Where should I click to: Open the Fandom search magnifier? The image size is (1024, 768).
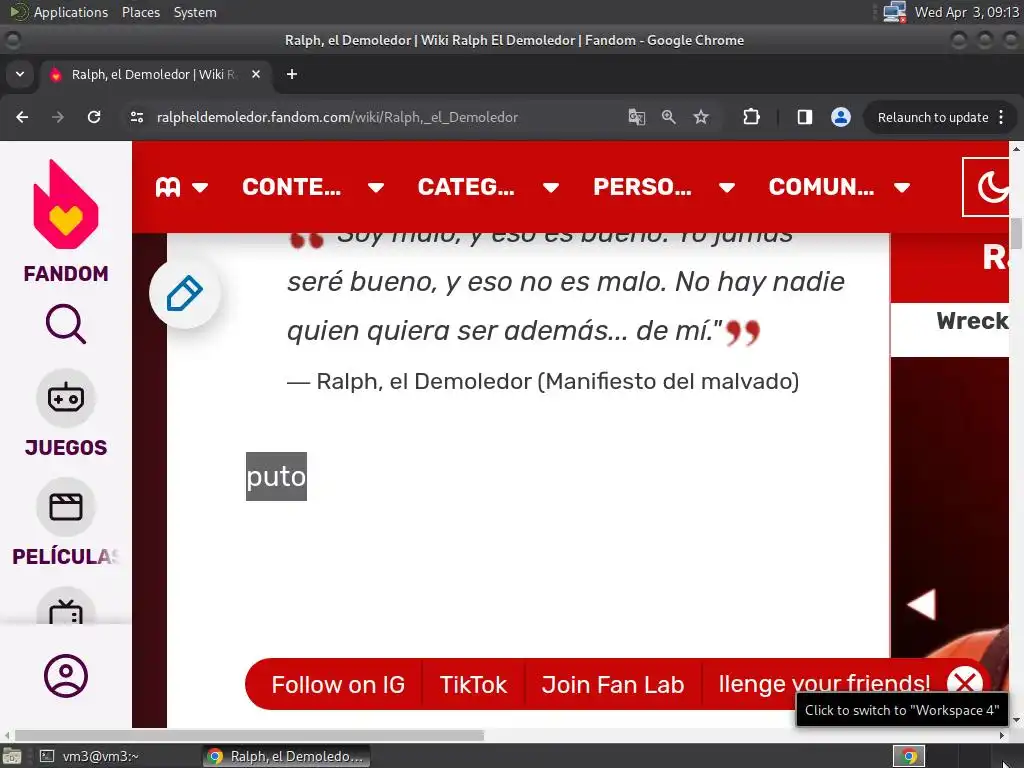coord(65,324)
